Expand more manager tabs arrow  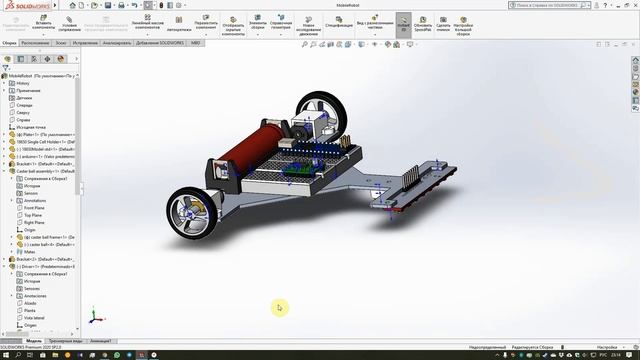tap(76, 59)
